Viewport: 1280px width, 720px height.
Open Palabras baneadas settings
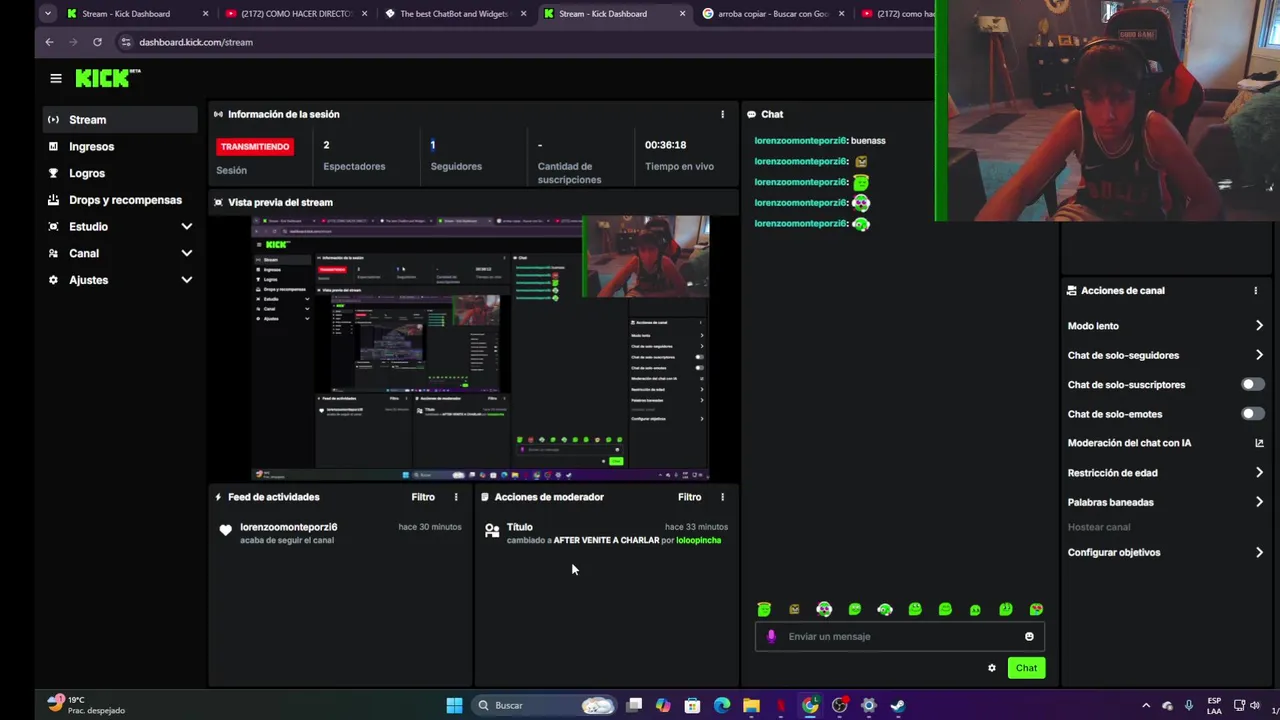pos(1165,502)
